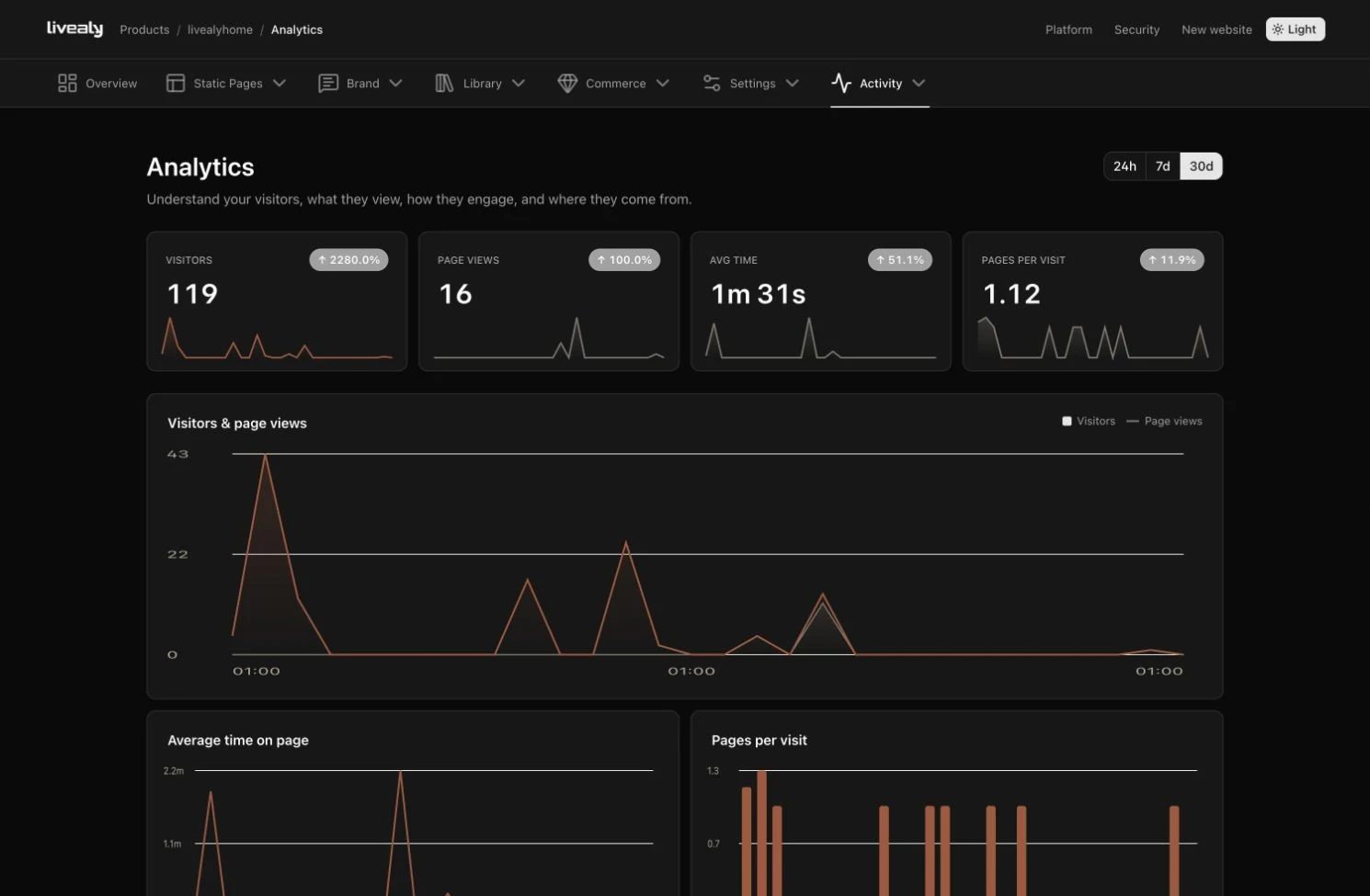Screen dimensions: 1370x896
Task: Click the Commerce diamond icon
Action: [567, 84]
